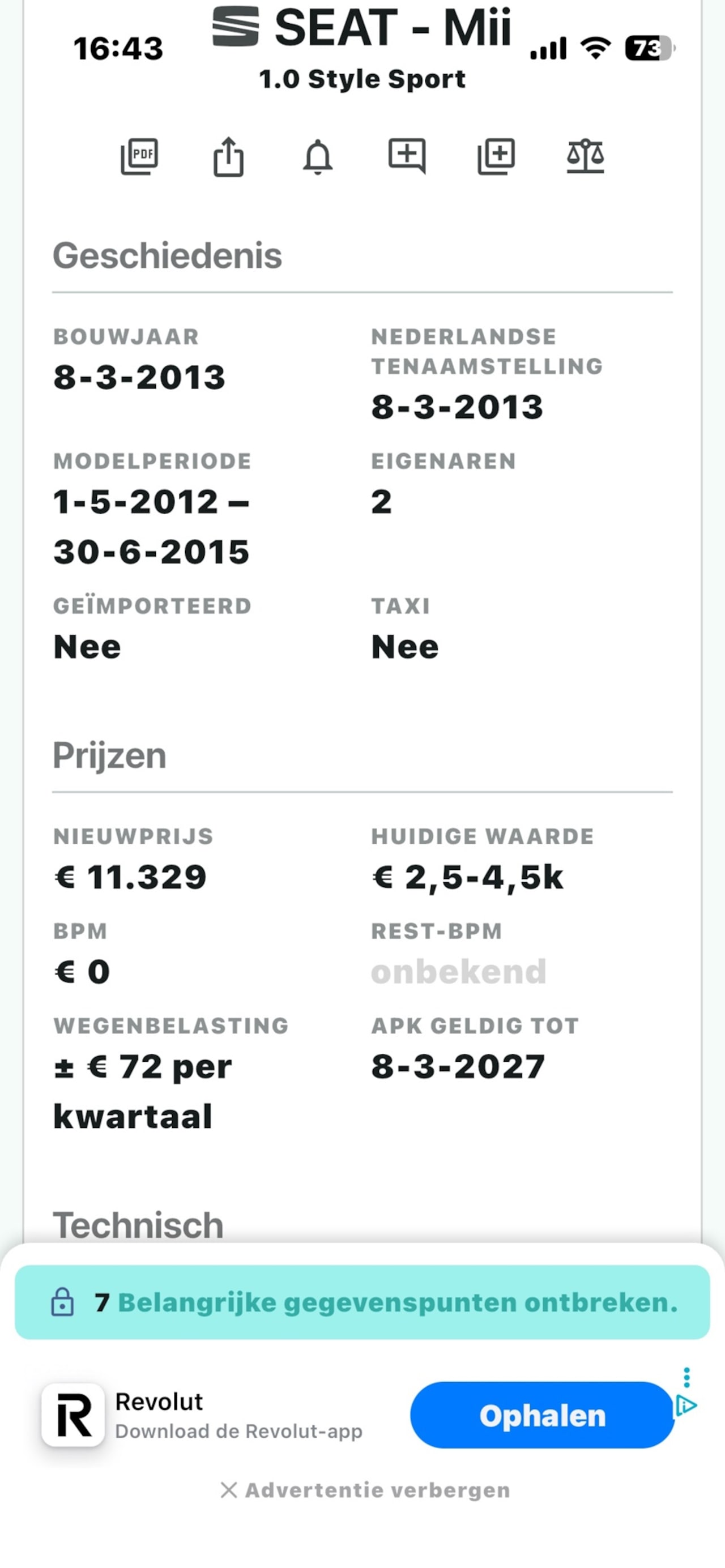
Task: Tap the PDF export icon
Action: 139,156
